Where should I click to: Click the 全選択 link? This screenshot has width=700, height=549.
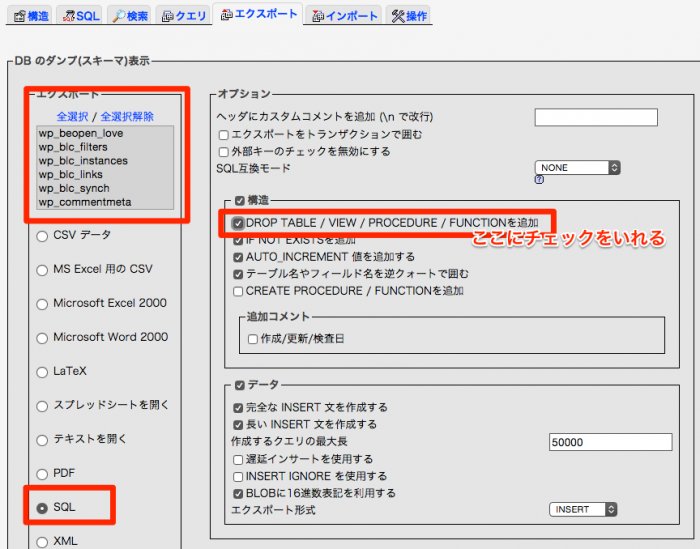[x=73, y=116]
